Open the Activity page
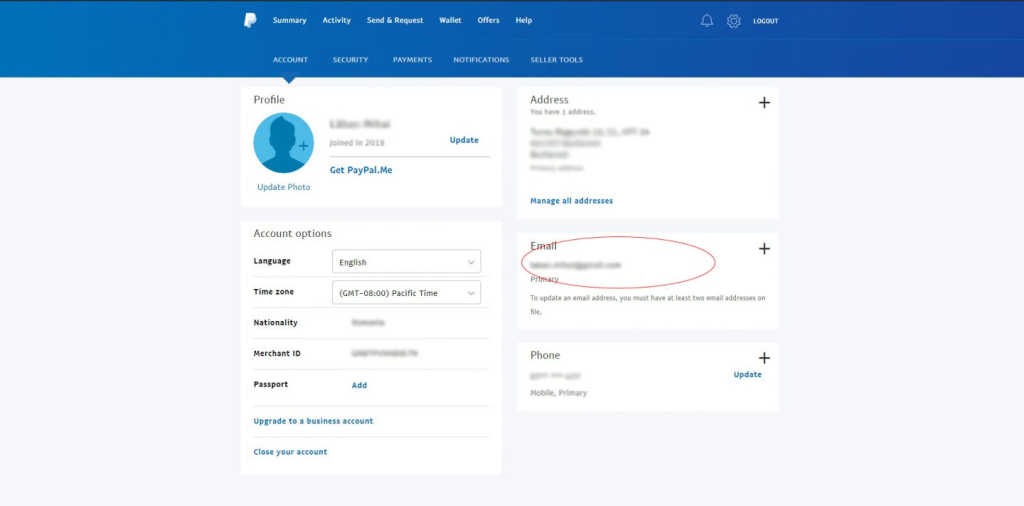Screen dimensions: 1024x506 336,20
